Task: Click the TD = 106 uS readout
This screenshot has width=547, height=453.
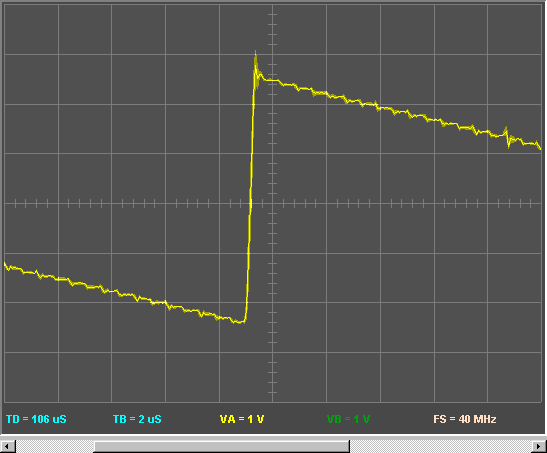Action: click(36, 419)
